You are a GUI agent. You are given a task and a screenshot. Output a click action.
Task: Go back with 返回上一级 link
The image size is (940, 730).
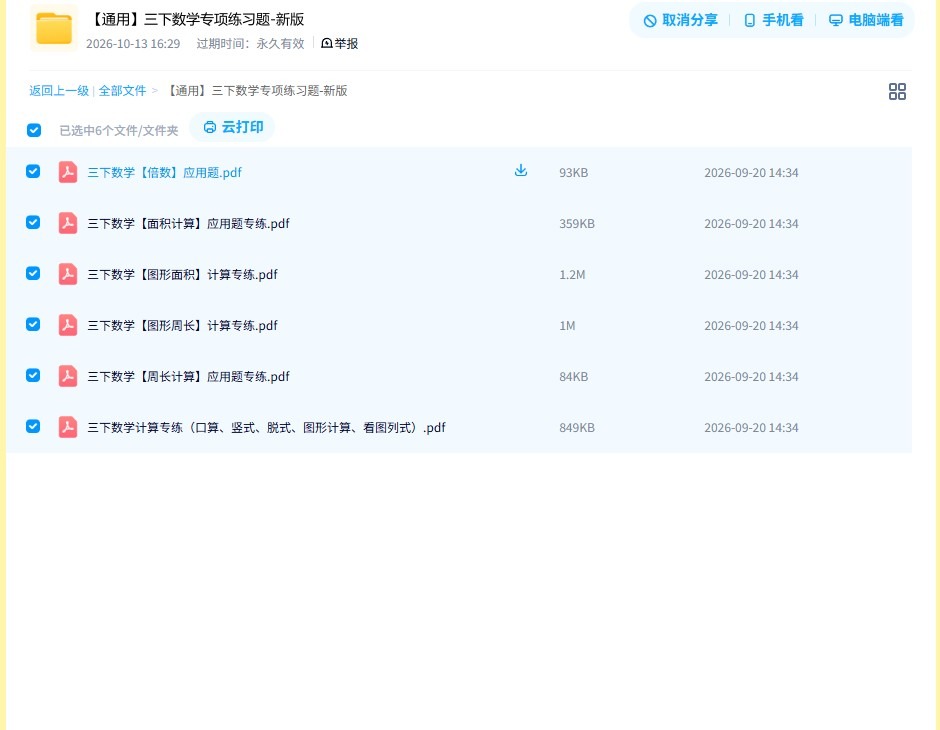(x=59, y=91)
